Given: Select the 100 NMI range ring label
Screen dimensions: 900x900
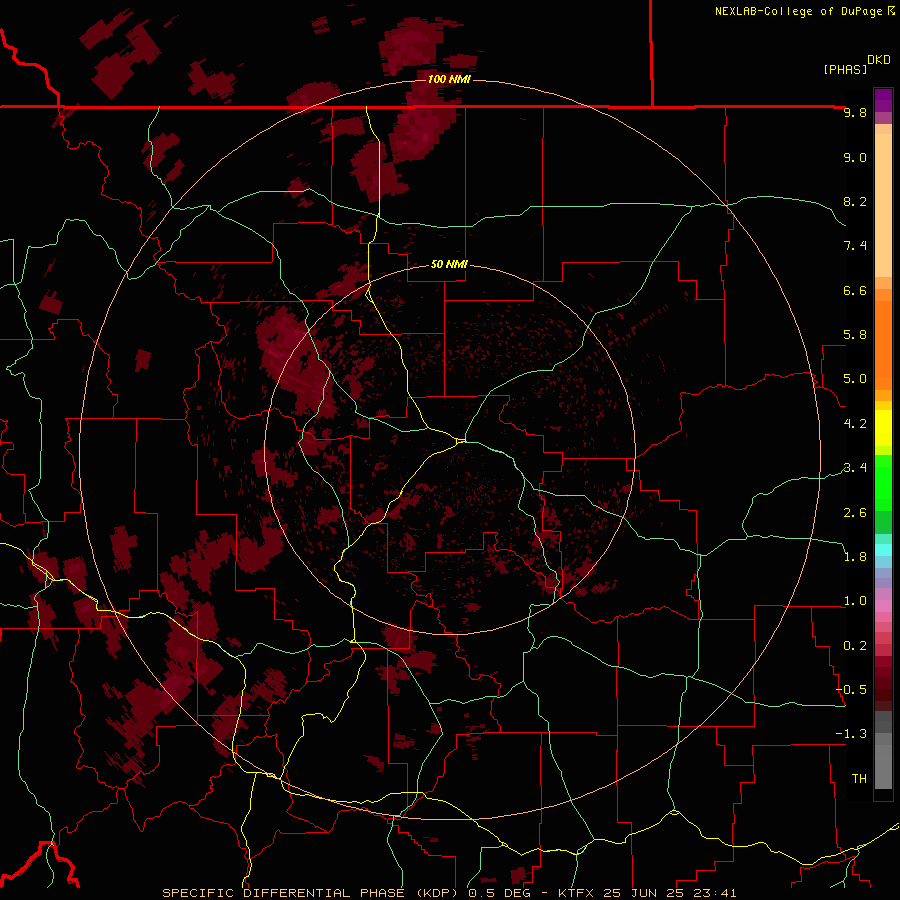Looking at the screenshot, I should pos(449,79).
